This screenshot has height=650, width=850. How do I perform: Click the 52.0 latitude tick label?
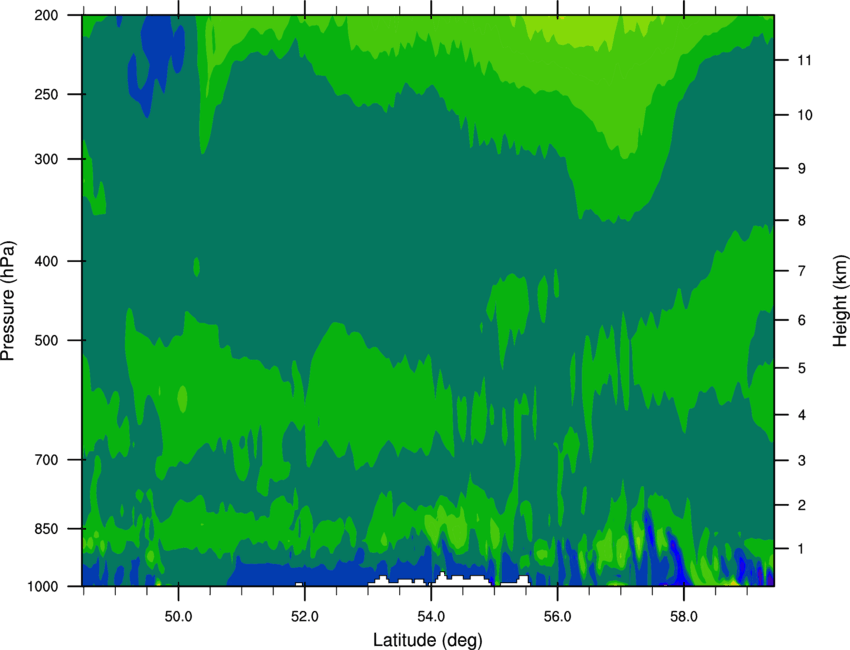305,616
